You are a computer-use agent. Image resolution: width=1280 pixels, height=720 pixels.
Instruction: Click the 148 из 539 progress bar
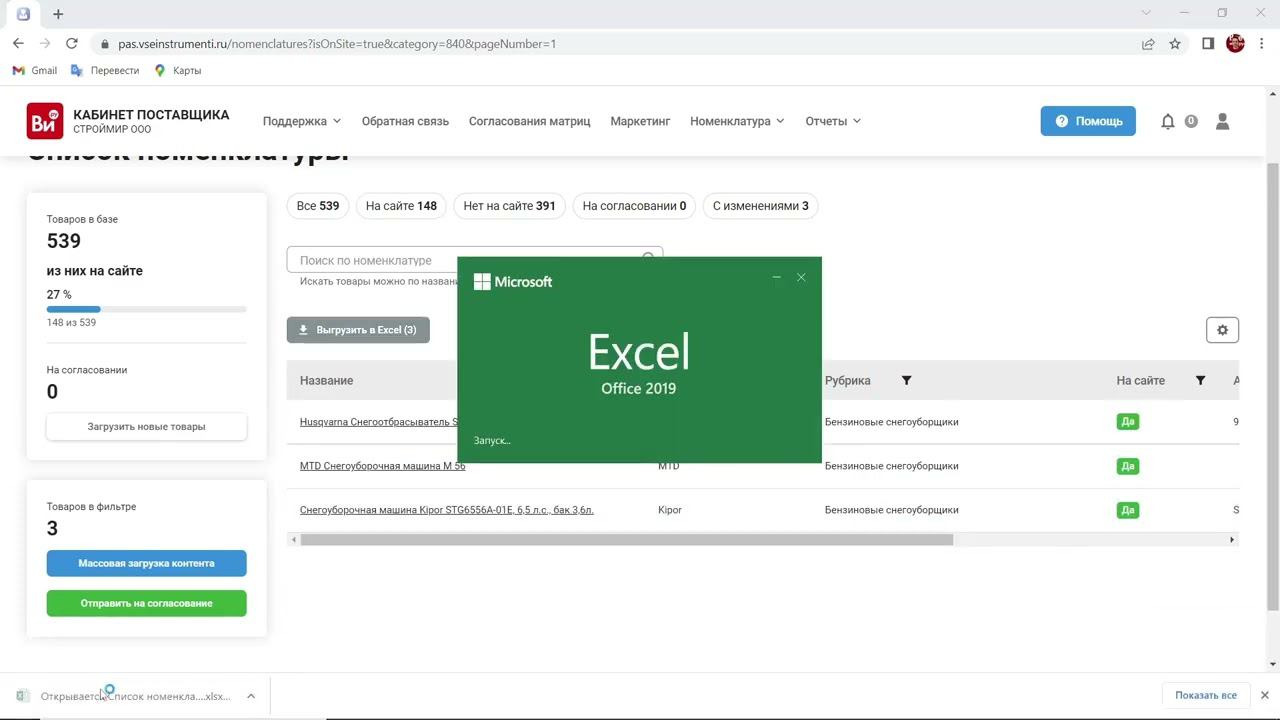pos(146,310)
